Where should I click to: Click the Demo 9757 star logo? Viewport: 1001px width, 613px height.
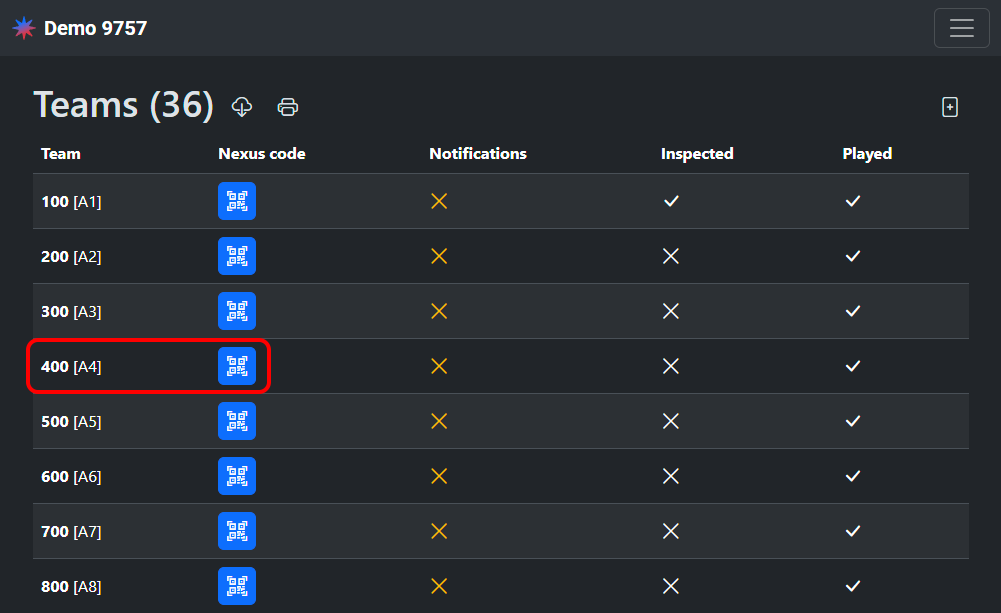[23, 28]
